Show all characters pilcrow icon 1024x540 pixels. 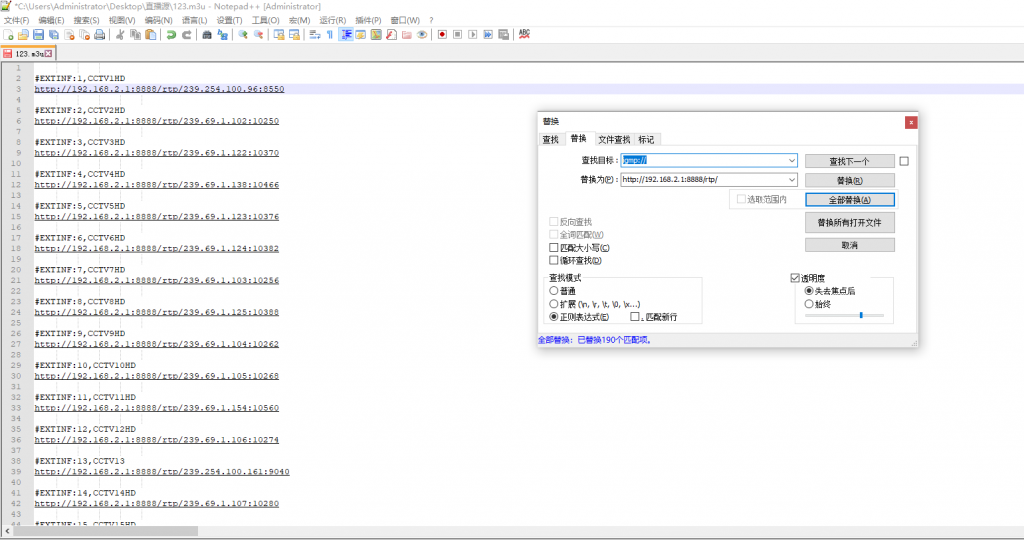(x=330, y=35)
